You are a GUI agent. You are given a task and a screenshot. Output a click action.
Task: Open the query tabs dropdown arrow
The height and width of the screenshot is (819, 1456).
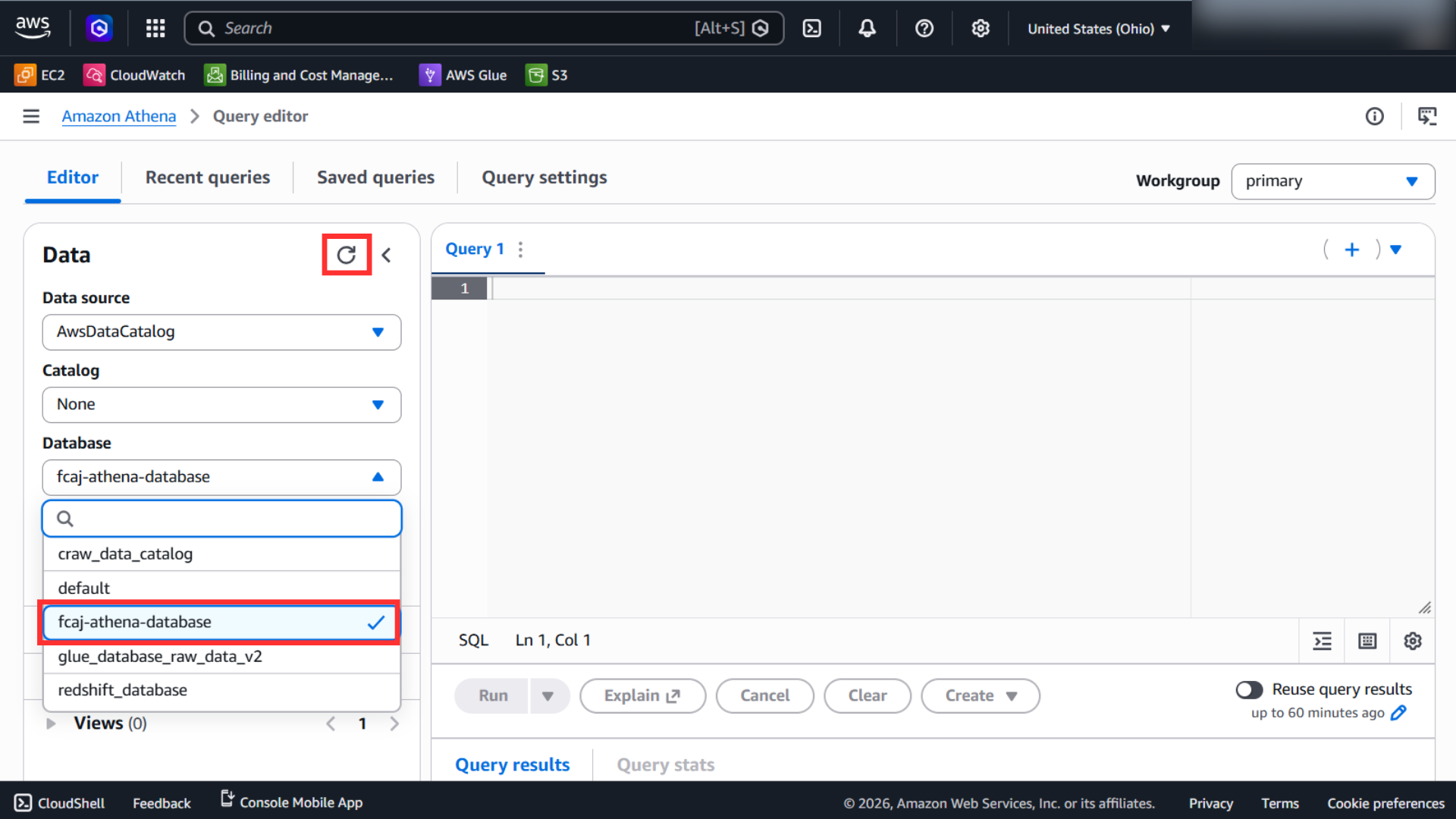click(x=1395, y=249)
